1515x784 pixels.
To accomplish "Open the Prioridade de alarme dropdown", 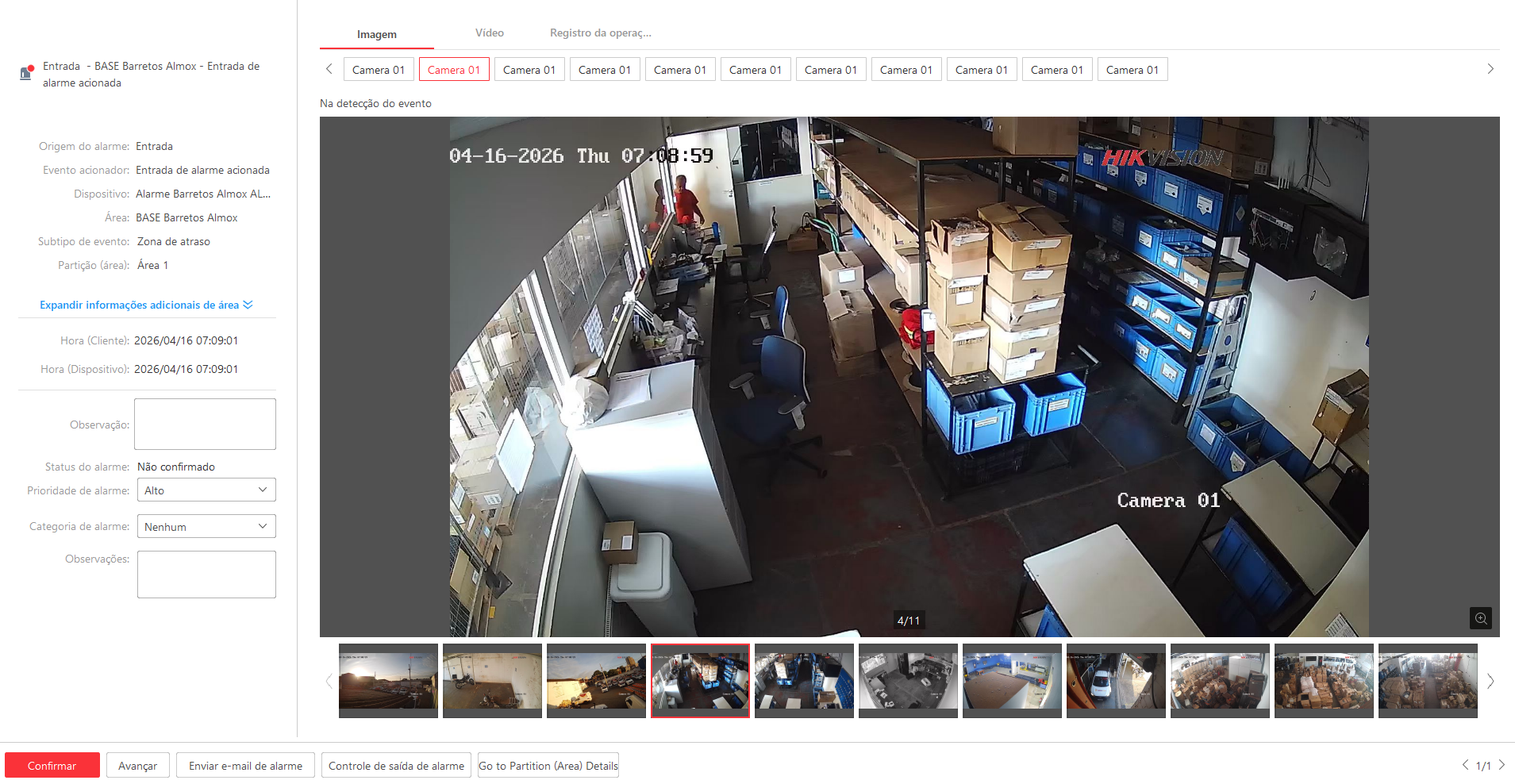I will click(206, 490).
